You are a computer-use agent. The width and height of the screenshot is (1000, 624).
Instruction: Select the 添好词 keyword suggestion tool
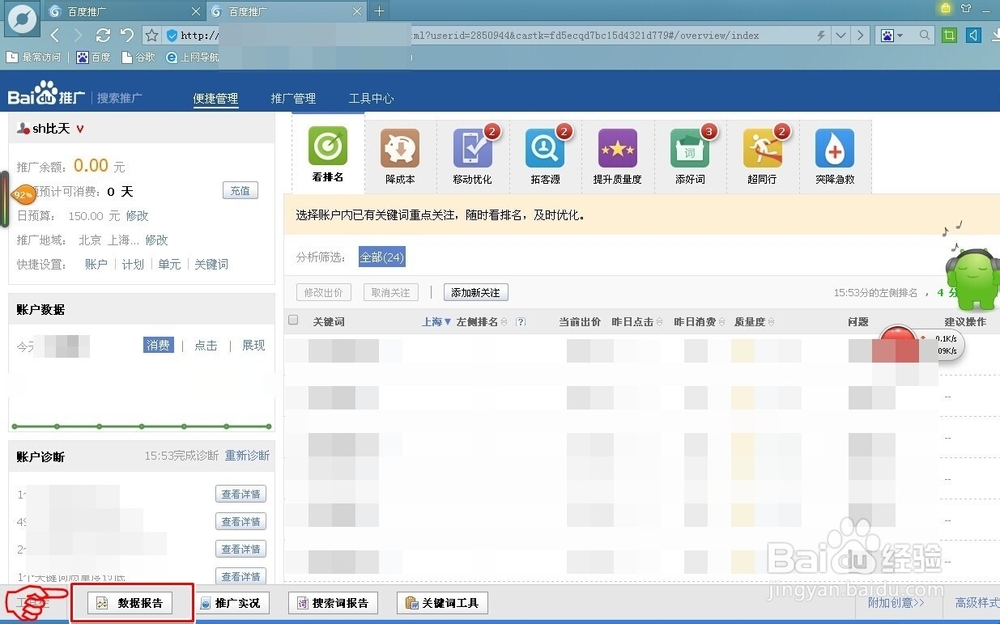click(x=690, y=150)
